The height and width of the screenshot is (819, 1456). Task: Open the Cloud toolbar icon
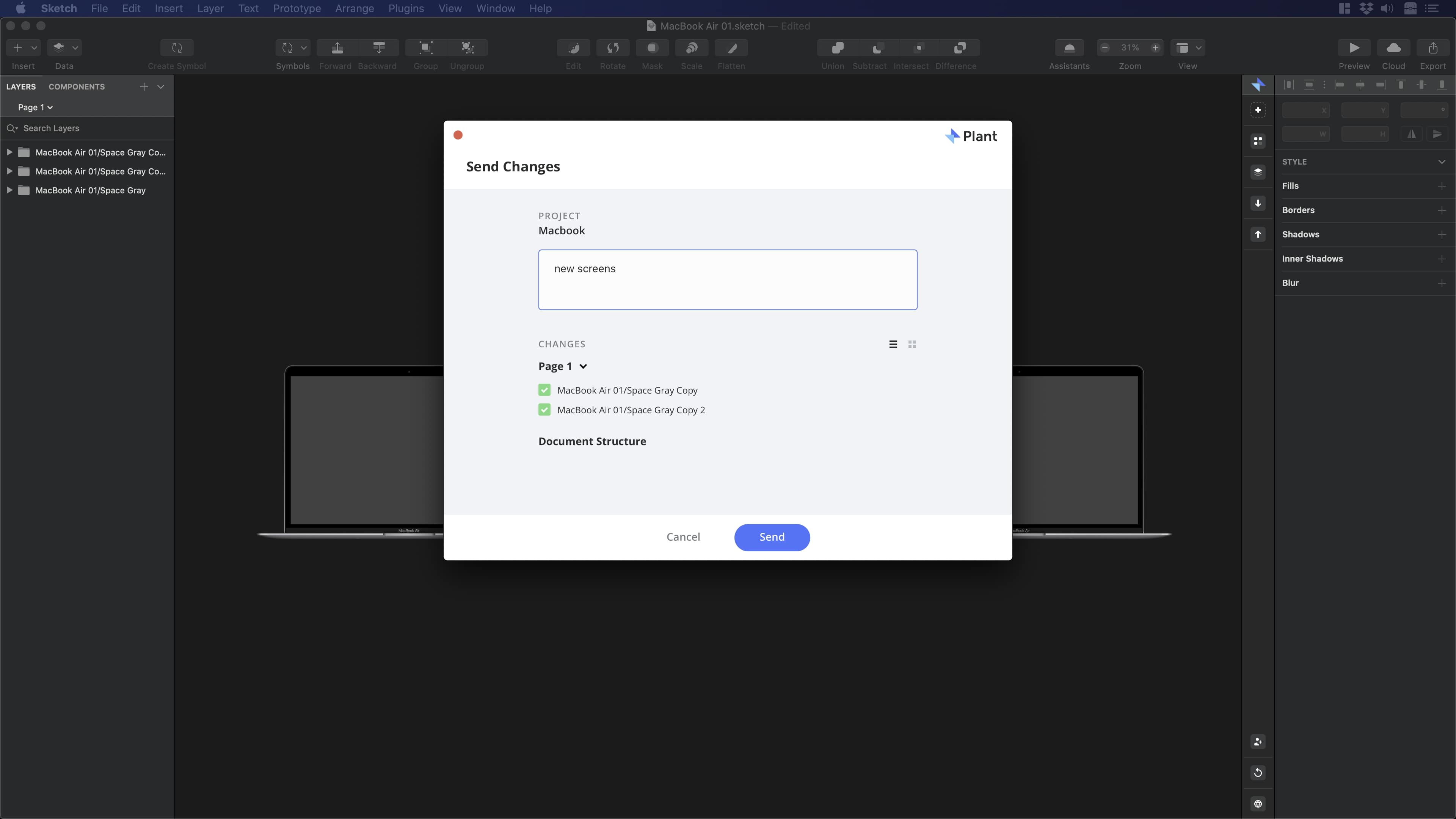(x=1393, y=48)
